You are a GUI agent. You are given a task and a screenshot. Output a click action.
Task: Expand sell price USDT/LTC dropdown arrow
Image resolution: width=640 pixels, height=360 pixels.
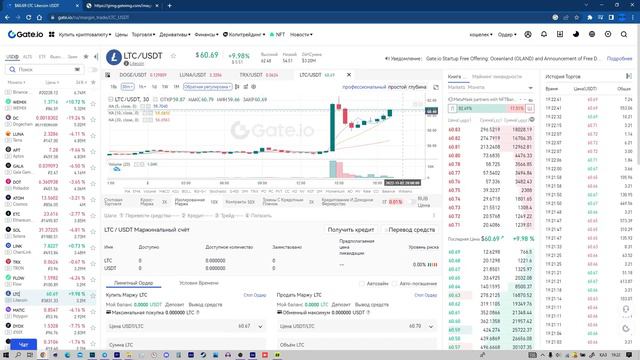point(431,327)
